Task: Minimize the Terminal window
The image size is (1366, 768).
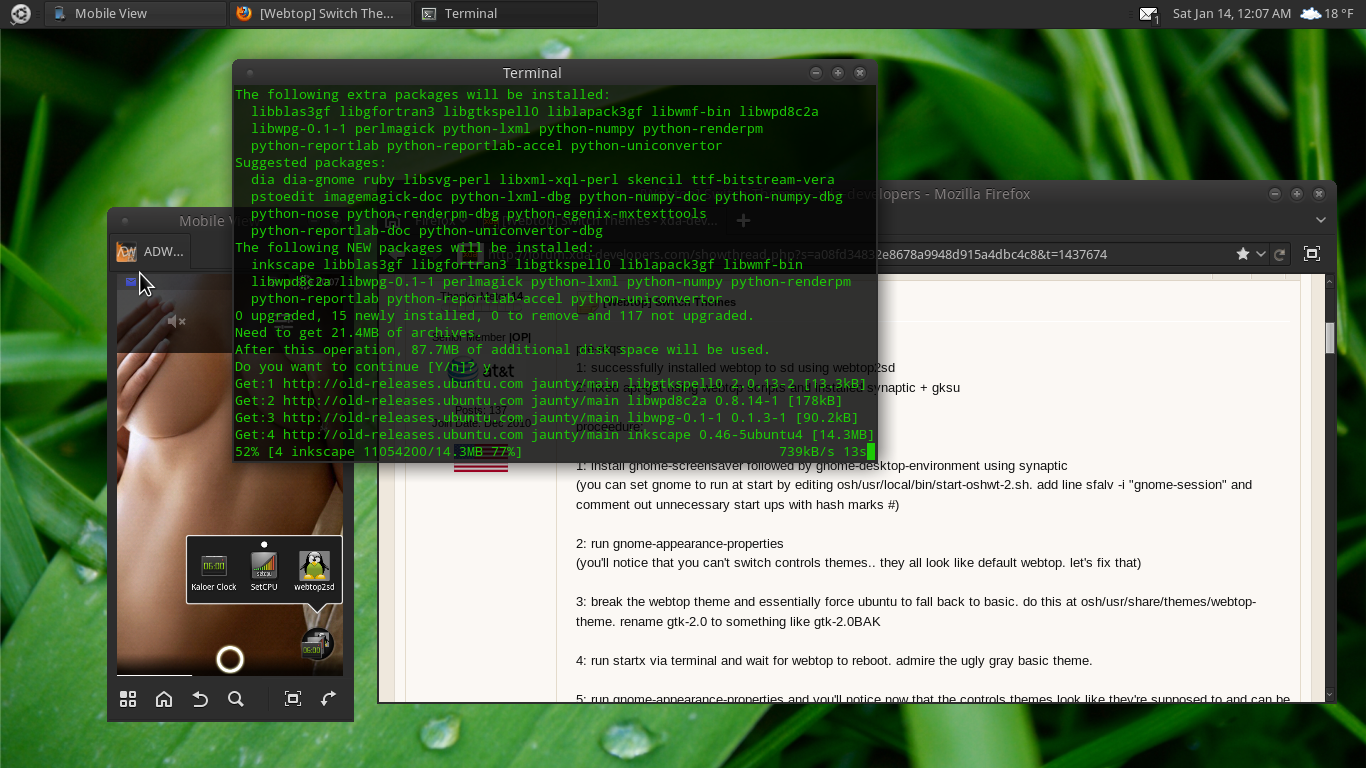Action: click(816, 73)
